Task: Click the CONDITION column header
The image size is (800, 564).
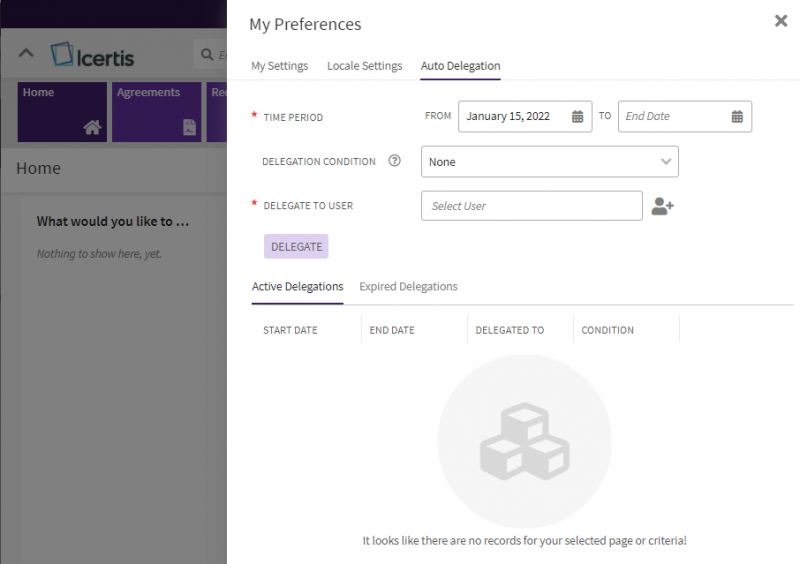Action: point(608,330)
